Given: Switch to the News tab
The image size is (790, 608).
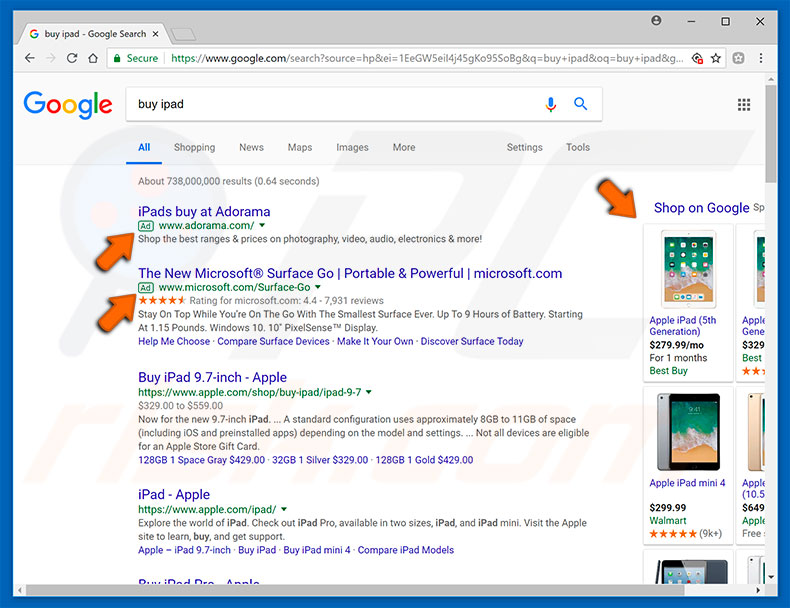Looking at the screenshot, I should 251,147.
